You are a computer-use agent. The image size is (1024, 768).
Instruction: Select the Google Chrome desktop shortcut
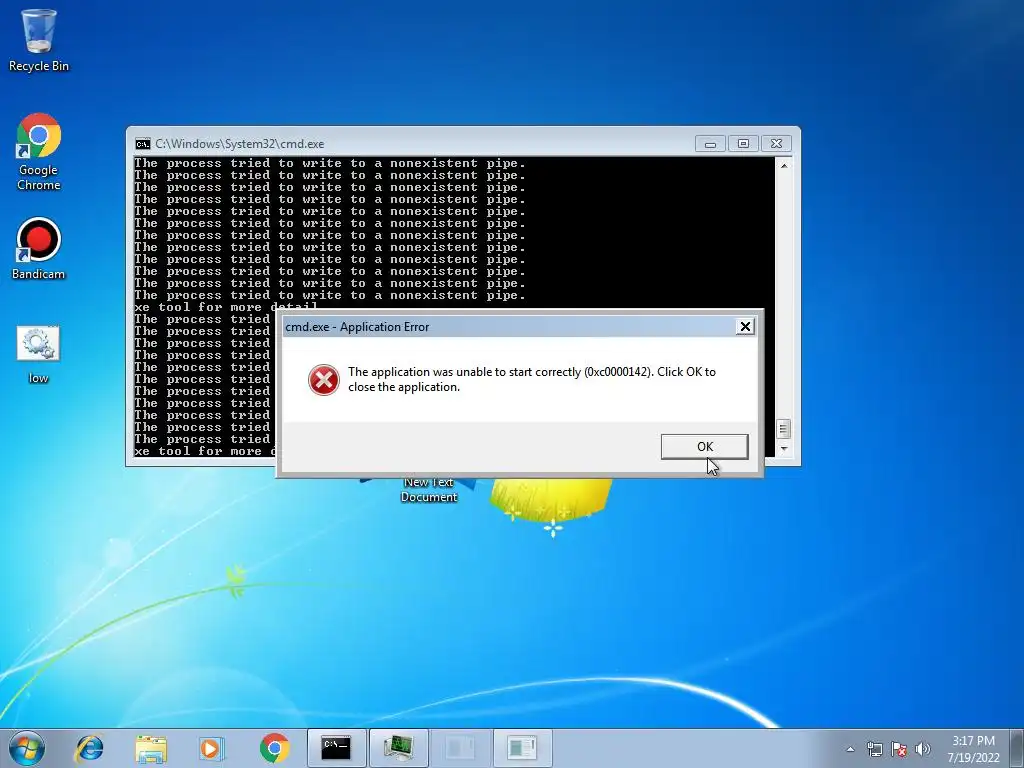tap(39, 152)
